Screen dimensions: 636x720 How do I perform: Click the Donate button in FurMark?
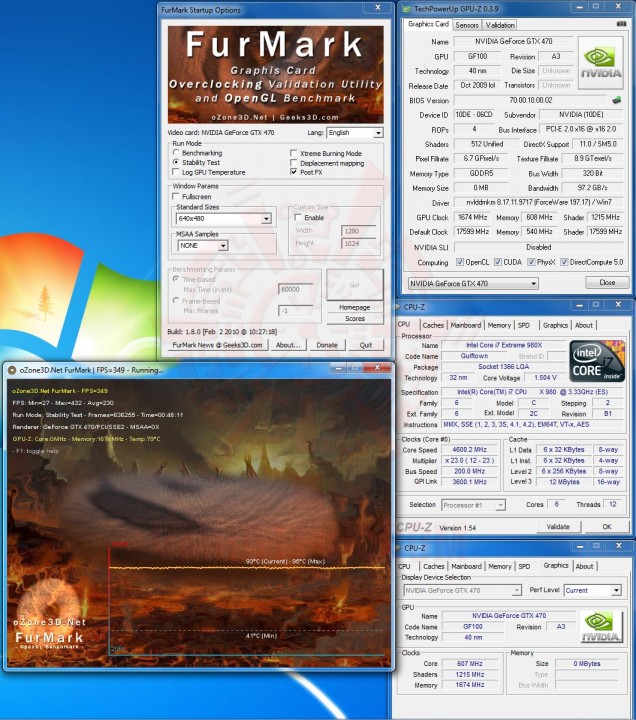[x=327, y=345]
